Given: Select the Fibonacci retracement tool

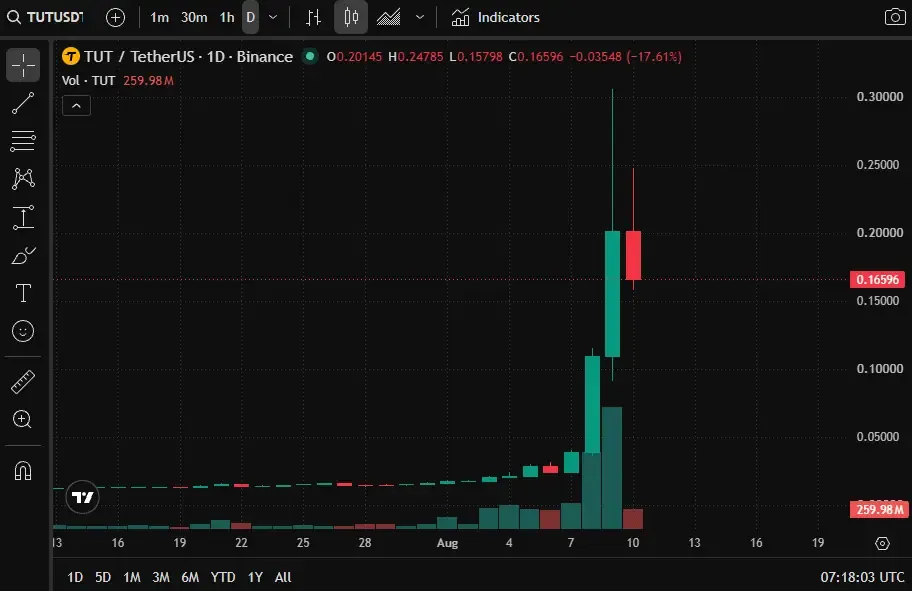Looking at the screenshot, I should point(23,141).
